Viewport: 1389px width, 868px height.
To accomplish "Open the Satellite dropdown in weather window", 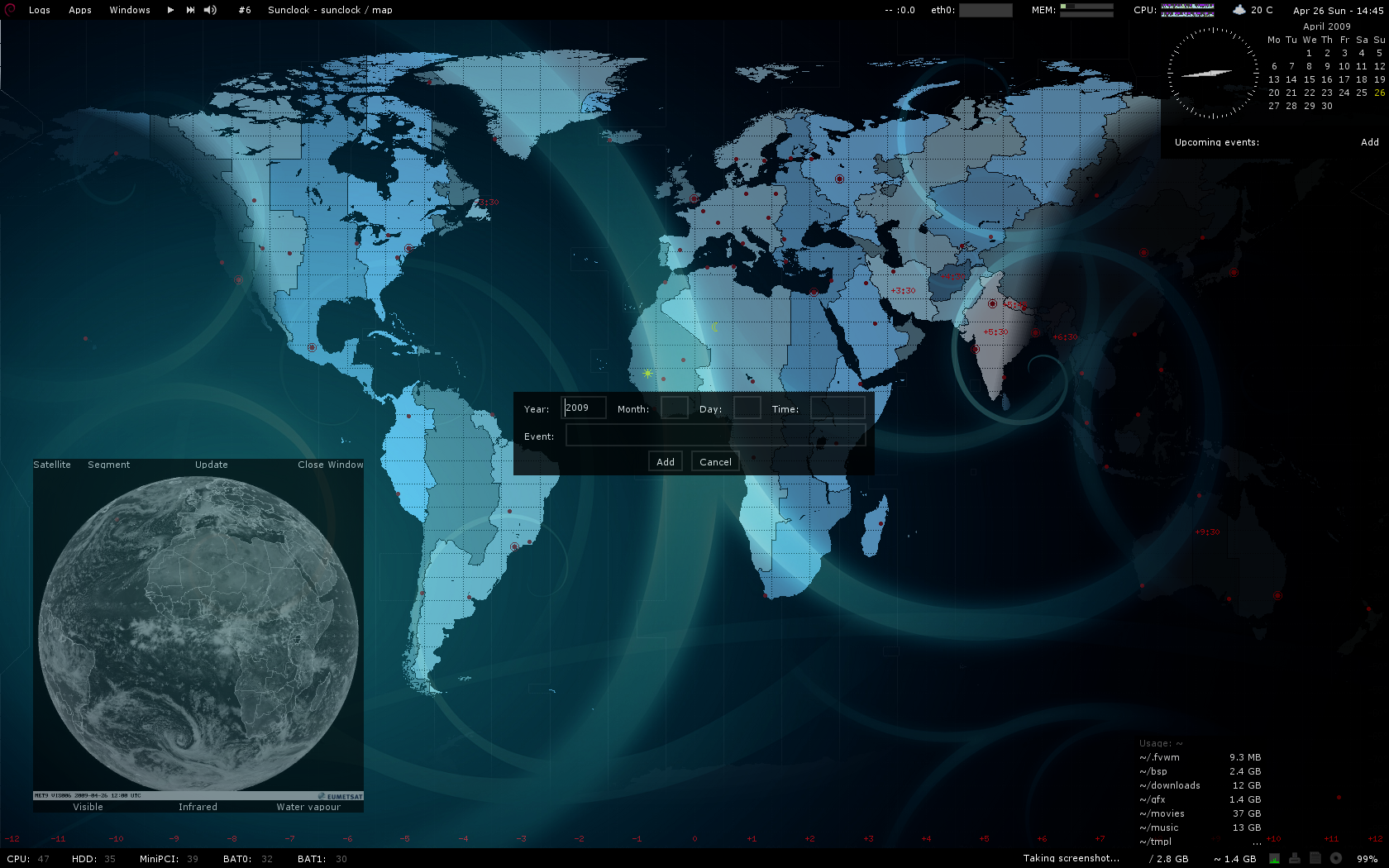I will tap(52, 465).
